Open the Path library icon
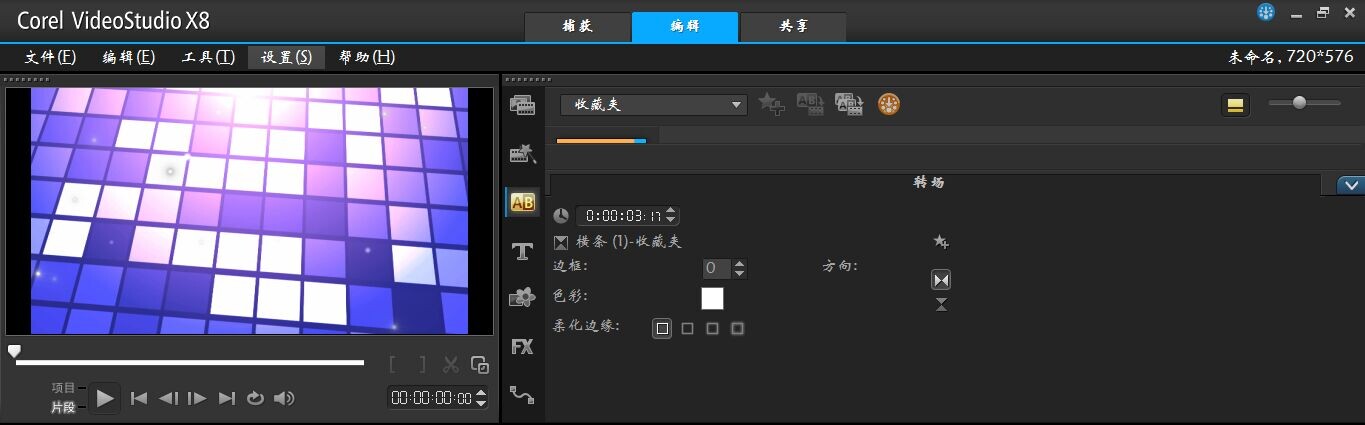 [522, 394]
